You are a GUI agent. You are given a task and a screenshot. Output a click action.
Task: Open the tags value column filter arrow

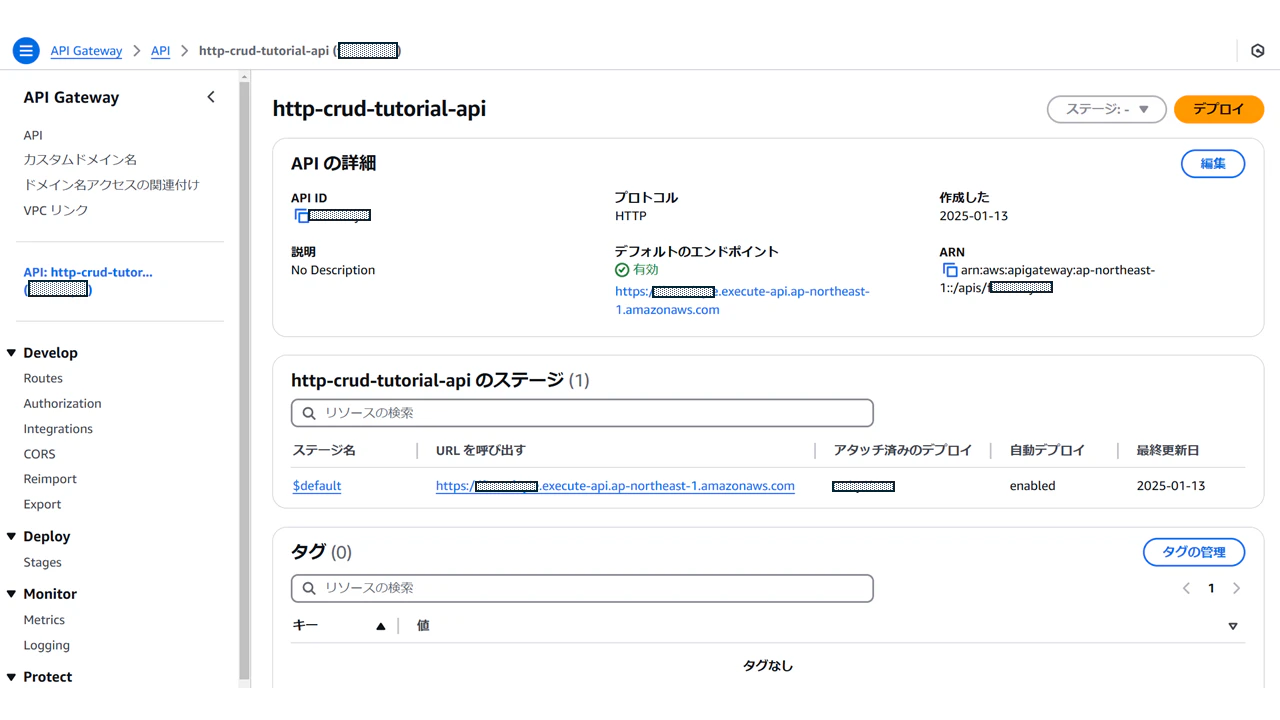pyautogui.click(x=1233, y=626)
